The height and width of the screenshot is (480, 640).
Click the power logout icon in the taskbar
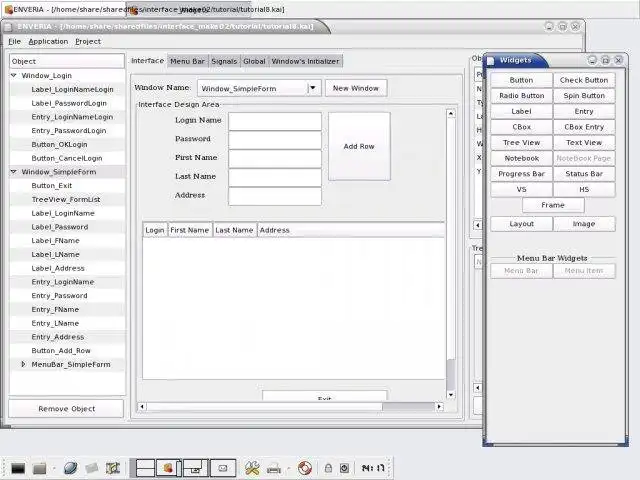click(x=344, y=468)
